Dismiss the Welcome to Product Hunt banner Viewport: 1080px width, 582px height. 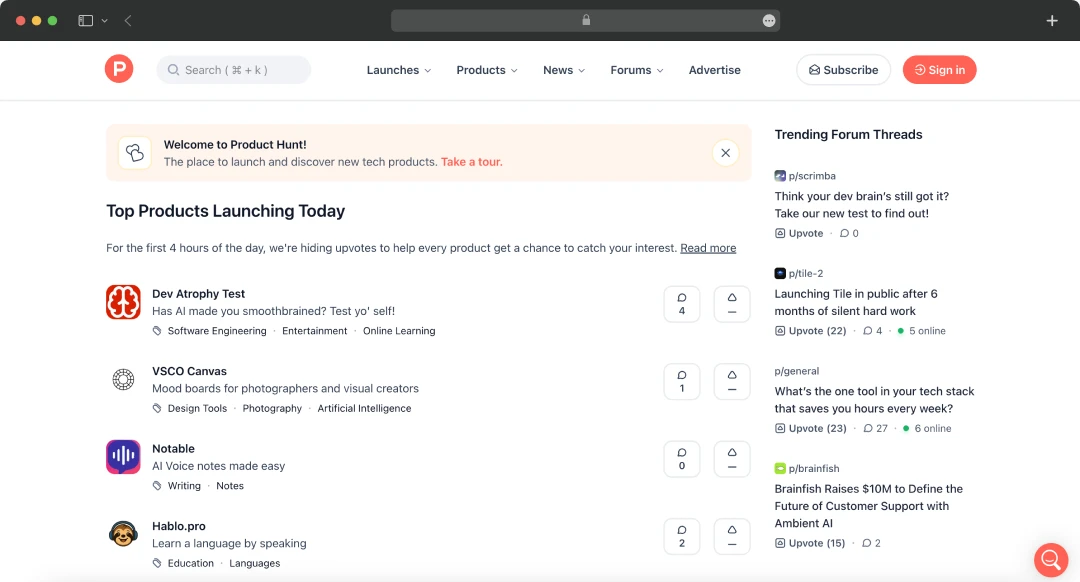[725, 153]
